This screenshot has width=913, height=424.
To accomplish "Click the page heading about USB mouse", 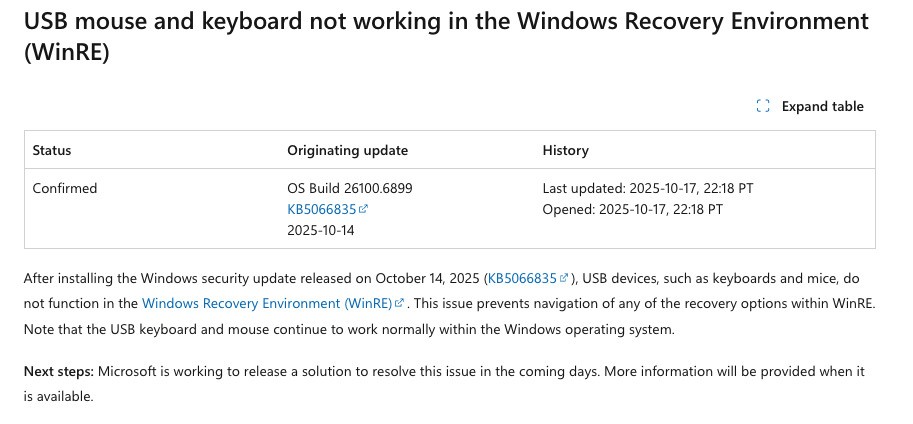I will coord(445,21).
